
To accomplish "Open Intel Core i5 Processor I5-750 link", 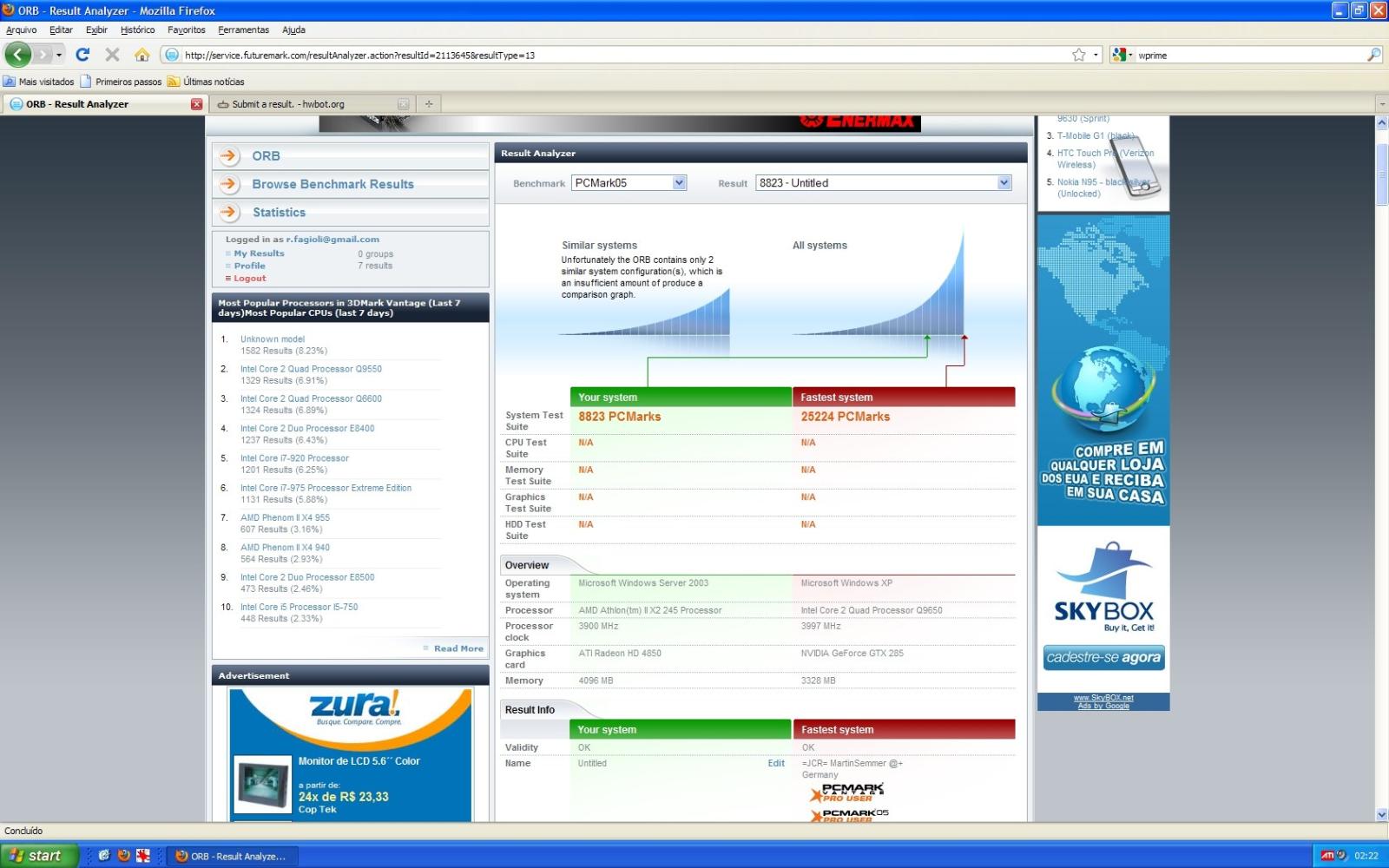I will [x=299, y=607].
